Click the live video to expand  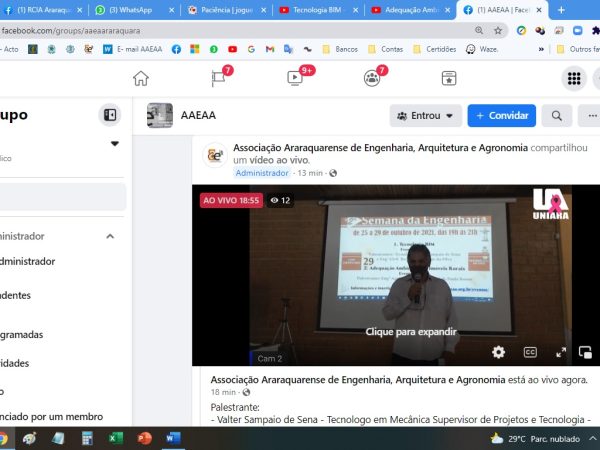(411, 332)
